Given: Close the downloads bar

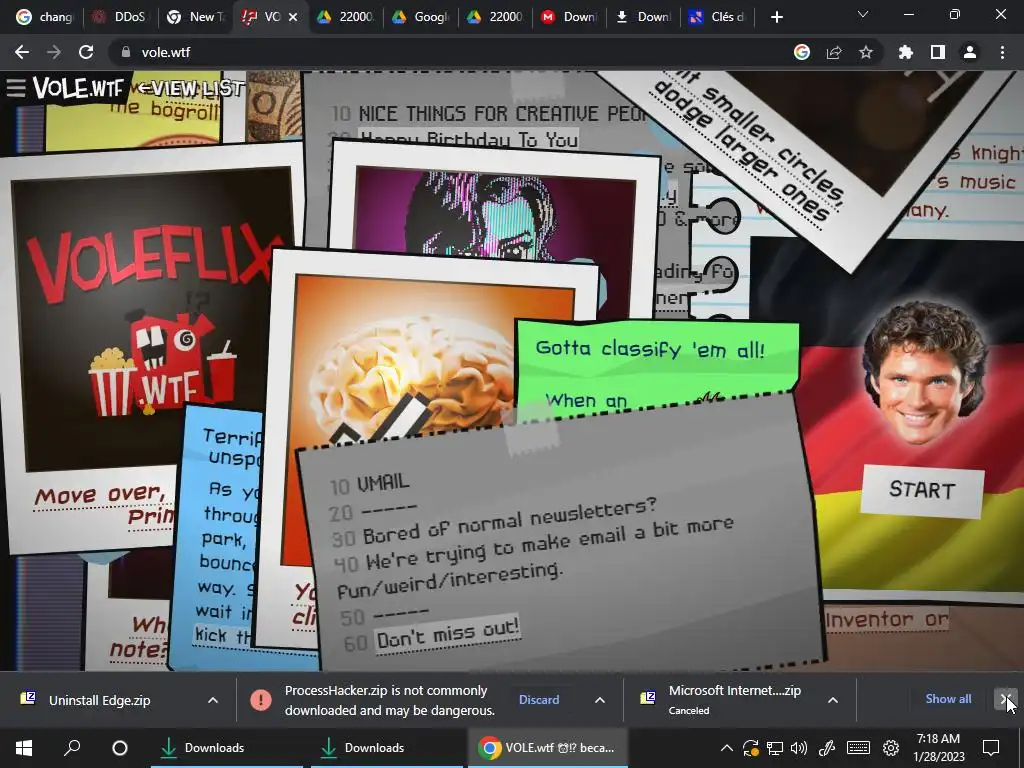Looking at the screenshot, I should click(x=1006, y=699).
